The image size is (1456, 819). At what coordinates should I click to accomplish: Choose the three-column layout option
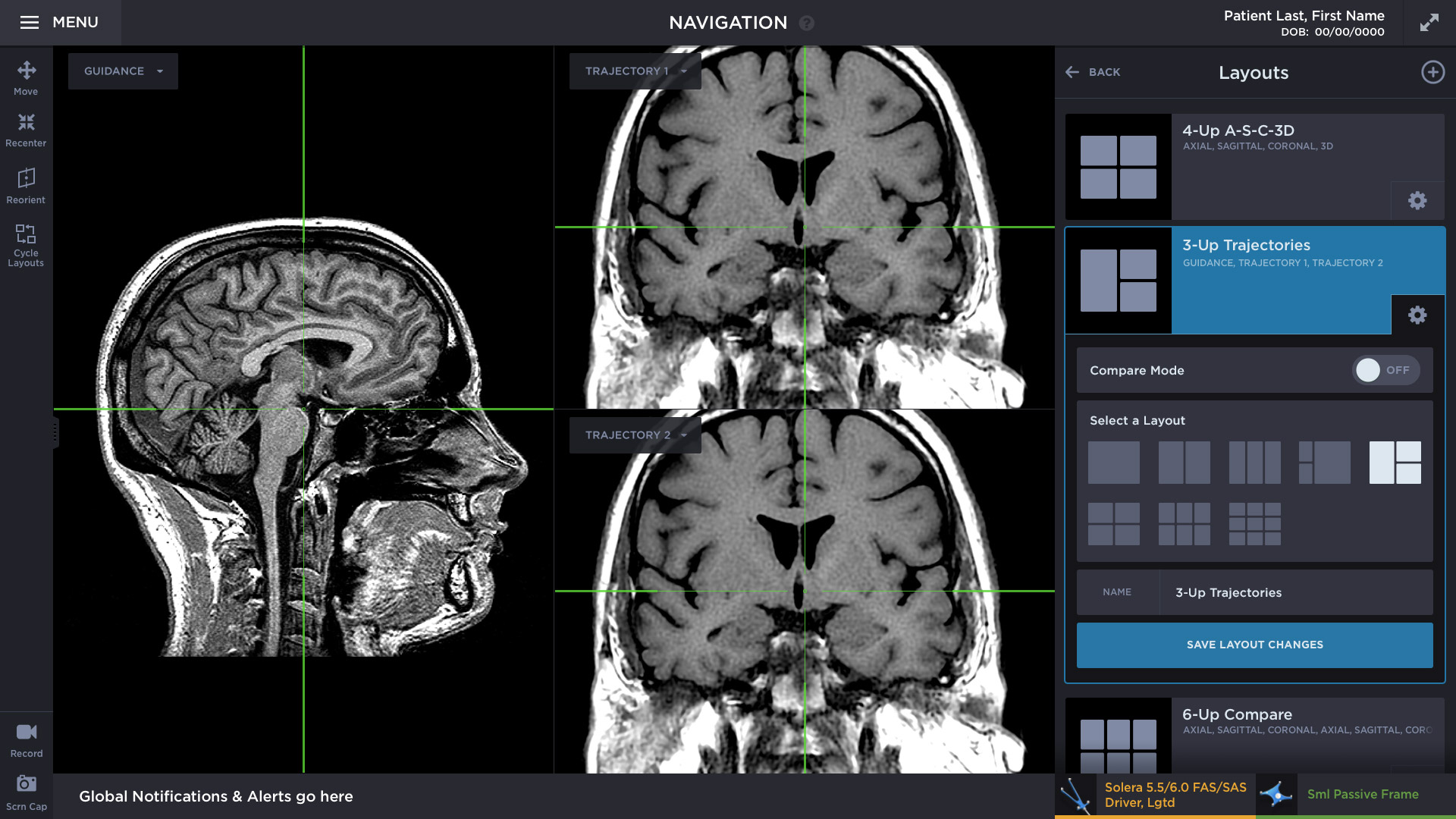click(x=1254, y=463)
